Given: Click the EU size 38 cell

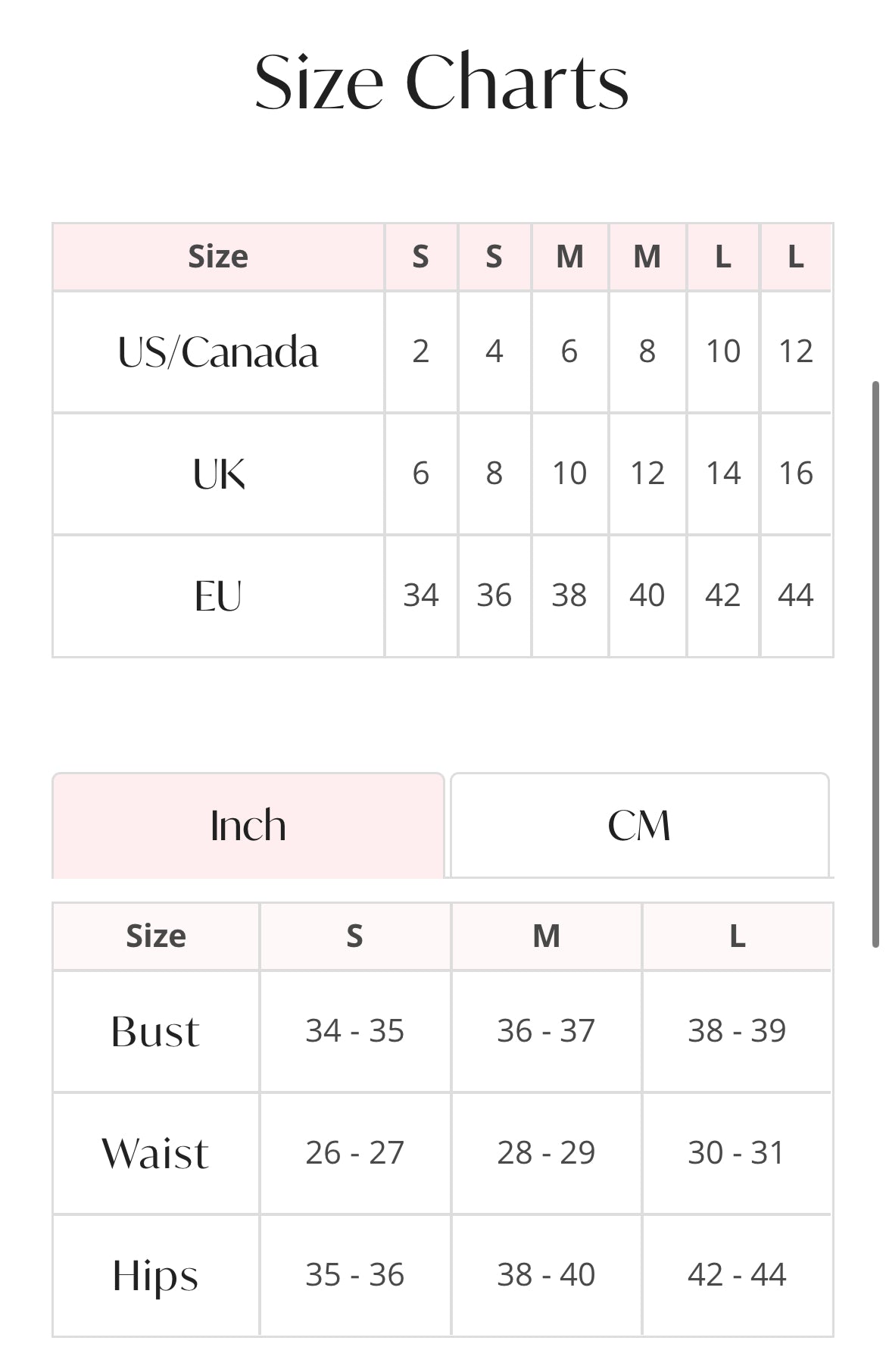Looking at the screenshot, I should pyautogui.click(x=569, y=595).
